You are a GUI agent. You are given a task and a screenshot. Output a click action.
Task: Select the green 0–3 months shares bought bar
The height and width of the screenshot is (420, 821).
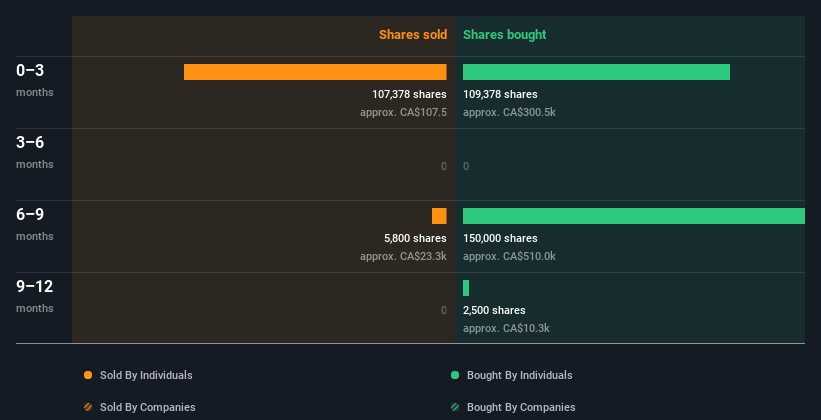(x=596, y=72)
